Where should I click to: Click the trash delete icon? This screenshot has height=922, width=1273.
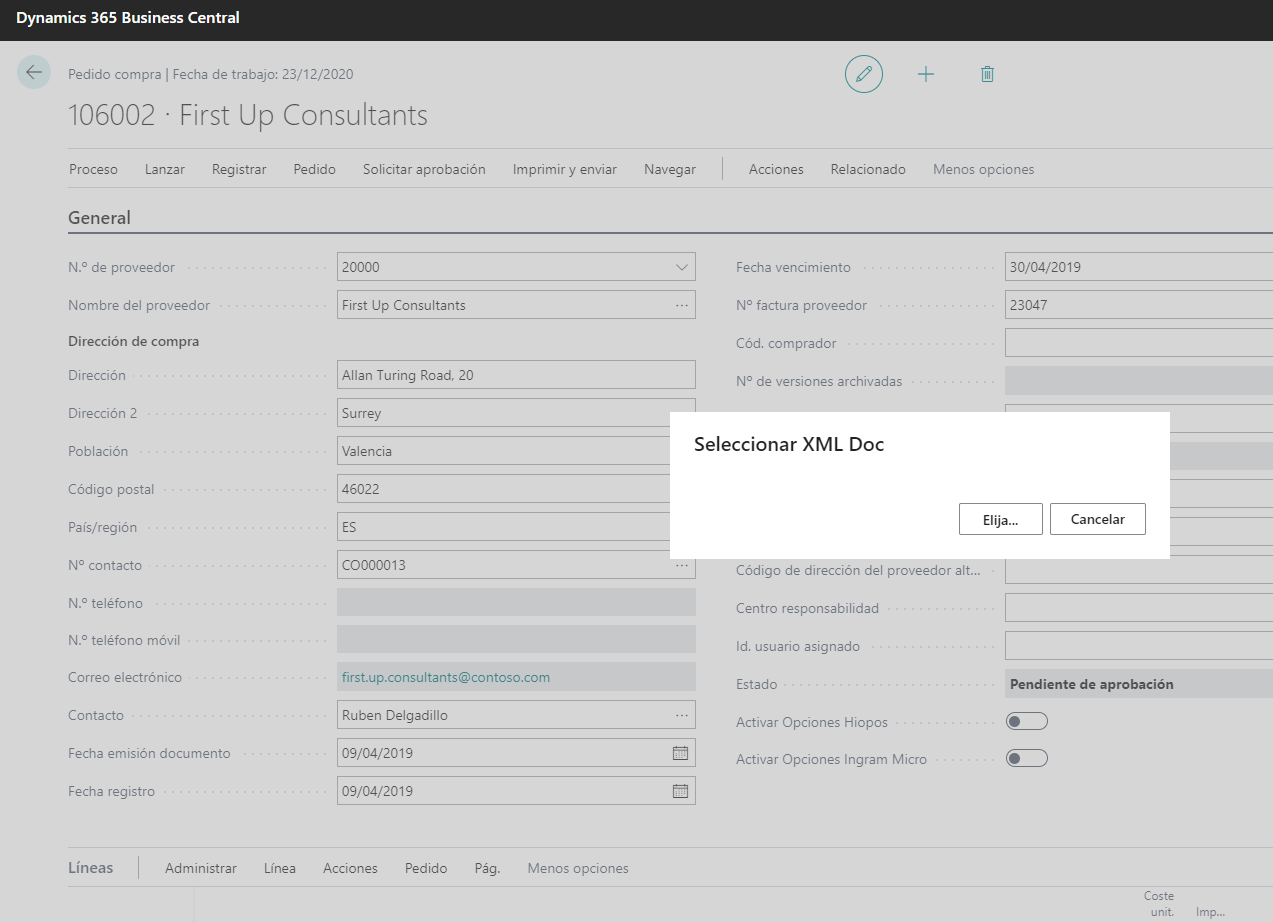point(987,74)
